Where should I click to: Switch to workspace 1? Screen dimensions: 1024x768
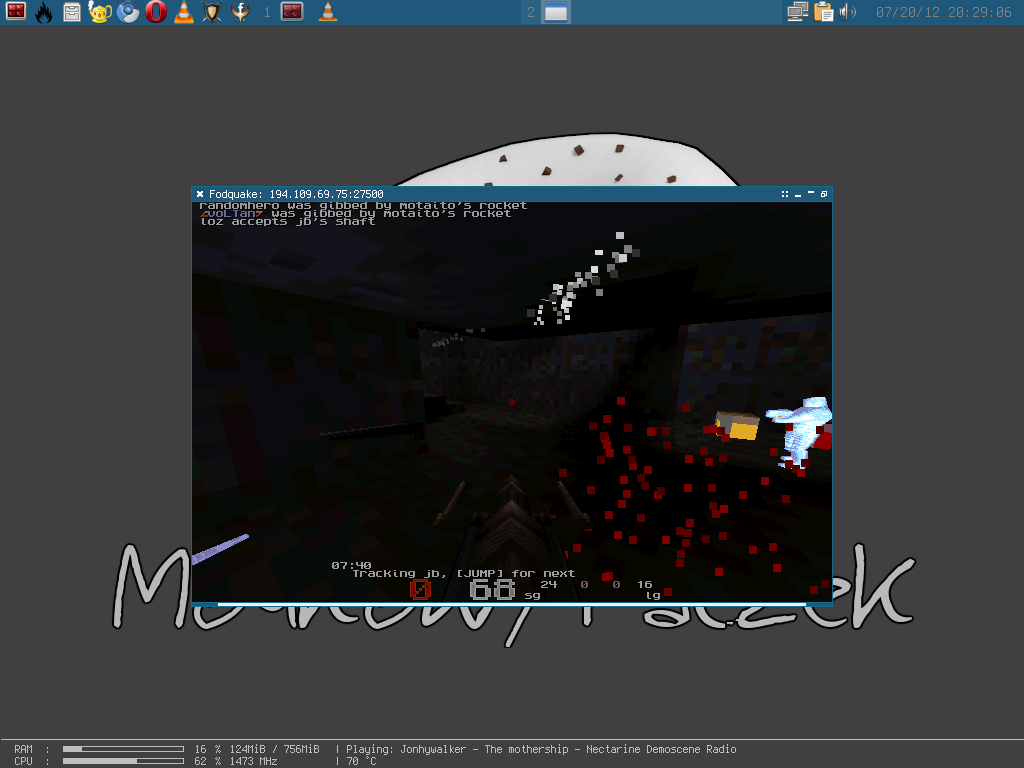point(266,12)
